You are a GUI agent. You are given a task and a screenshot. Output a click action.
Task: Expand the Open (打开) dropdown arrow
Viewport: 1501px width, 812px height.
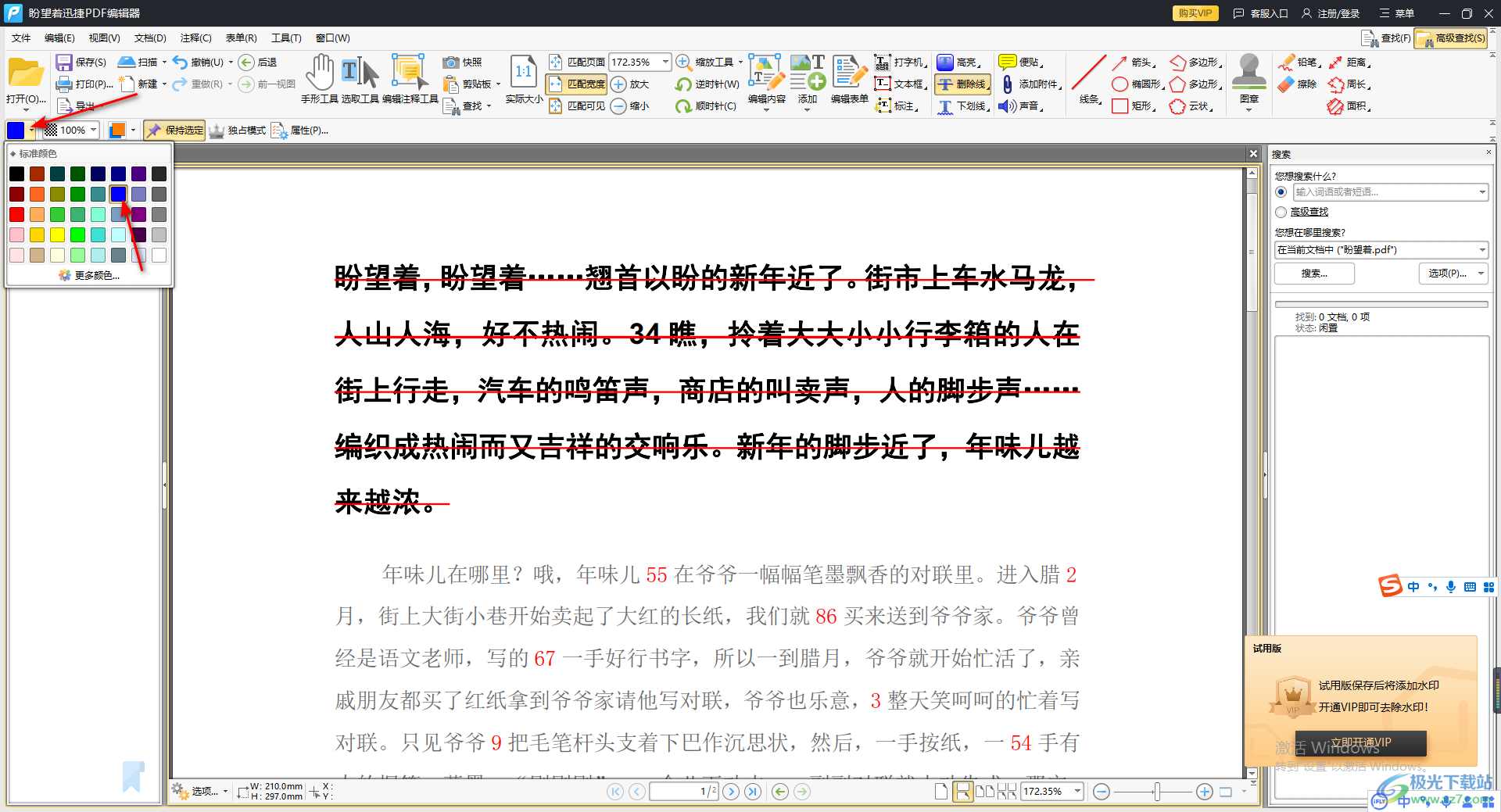[x=26, y=110]
